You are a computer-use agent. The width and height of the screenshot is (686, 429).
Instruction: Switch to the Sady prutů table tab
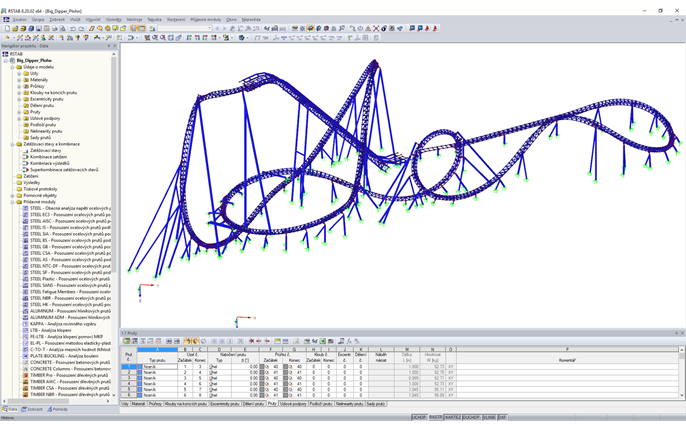pyautogui.click(x=375, y=404)
